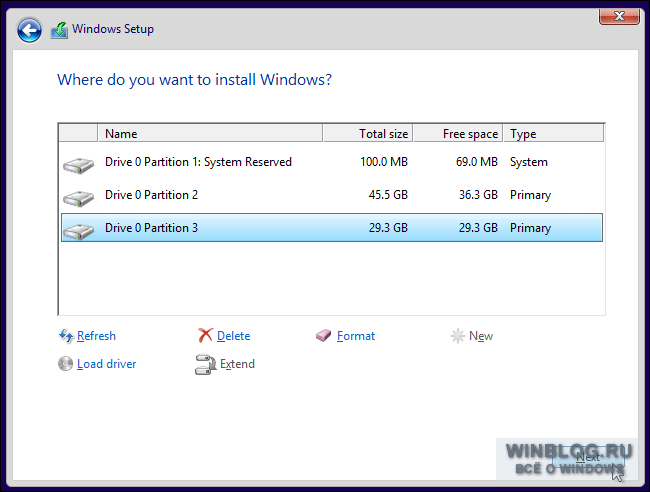Open the Load driver link
Image resolution: width=650 pixels, height=492 pixels.
pos(107,364)
